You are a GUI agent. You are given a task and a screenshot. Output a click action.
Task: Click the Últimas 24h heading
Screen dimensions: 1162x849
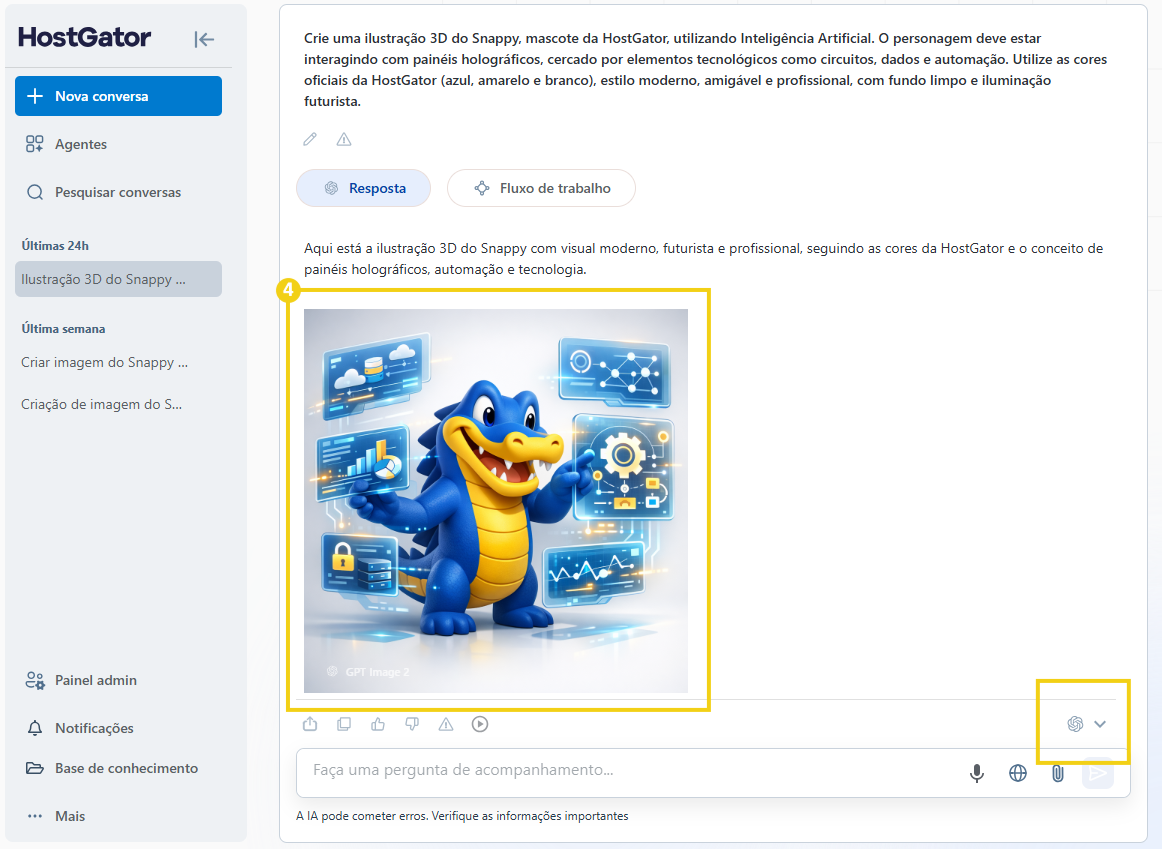click(55, 246)
